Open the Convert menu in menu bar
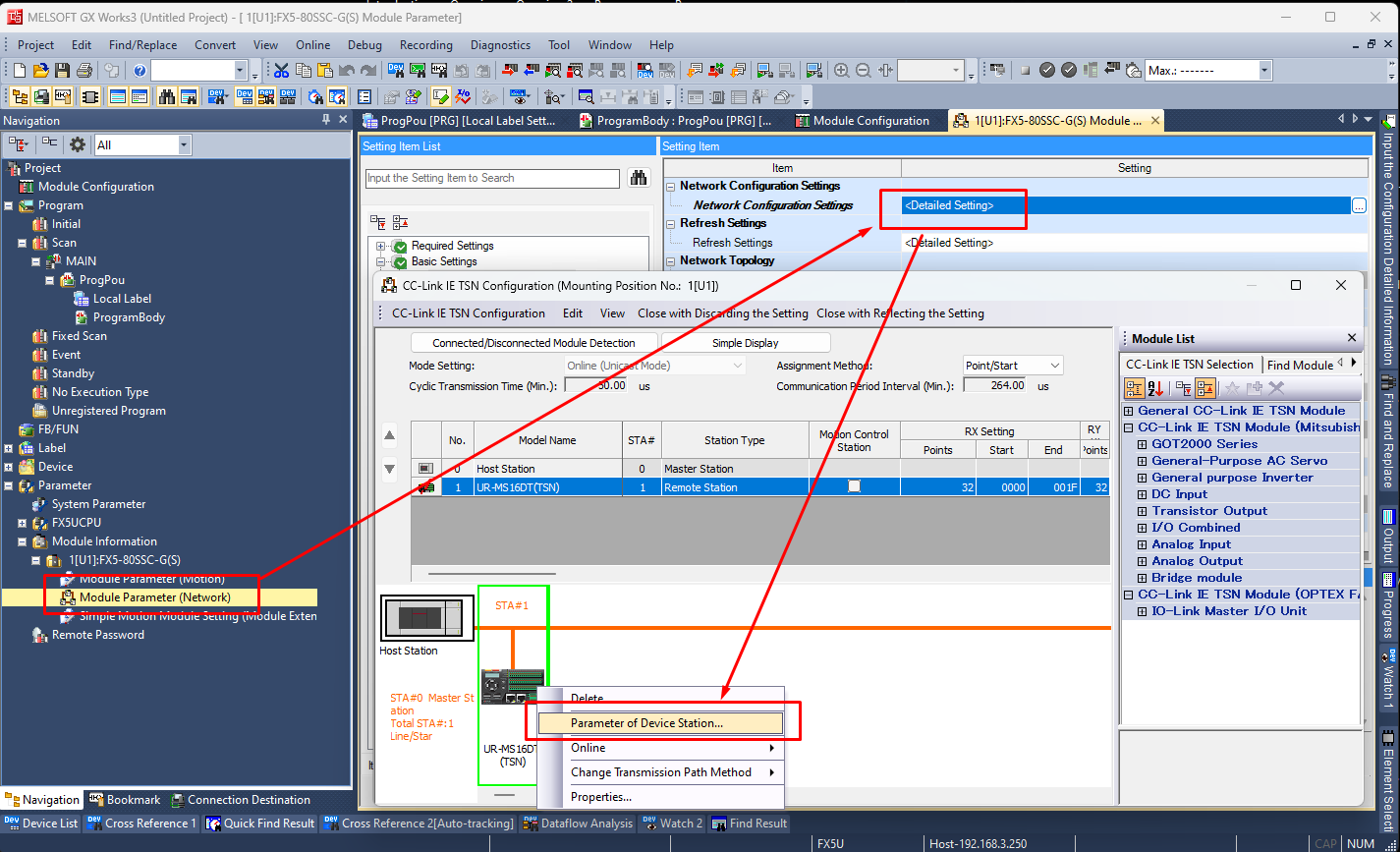 tap(215, 45)
